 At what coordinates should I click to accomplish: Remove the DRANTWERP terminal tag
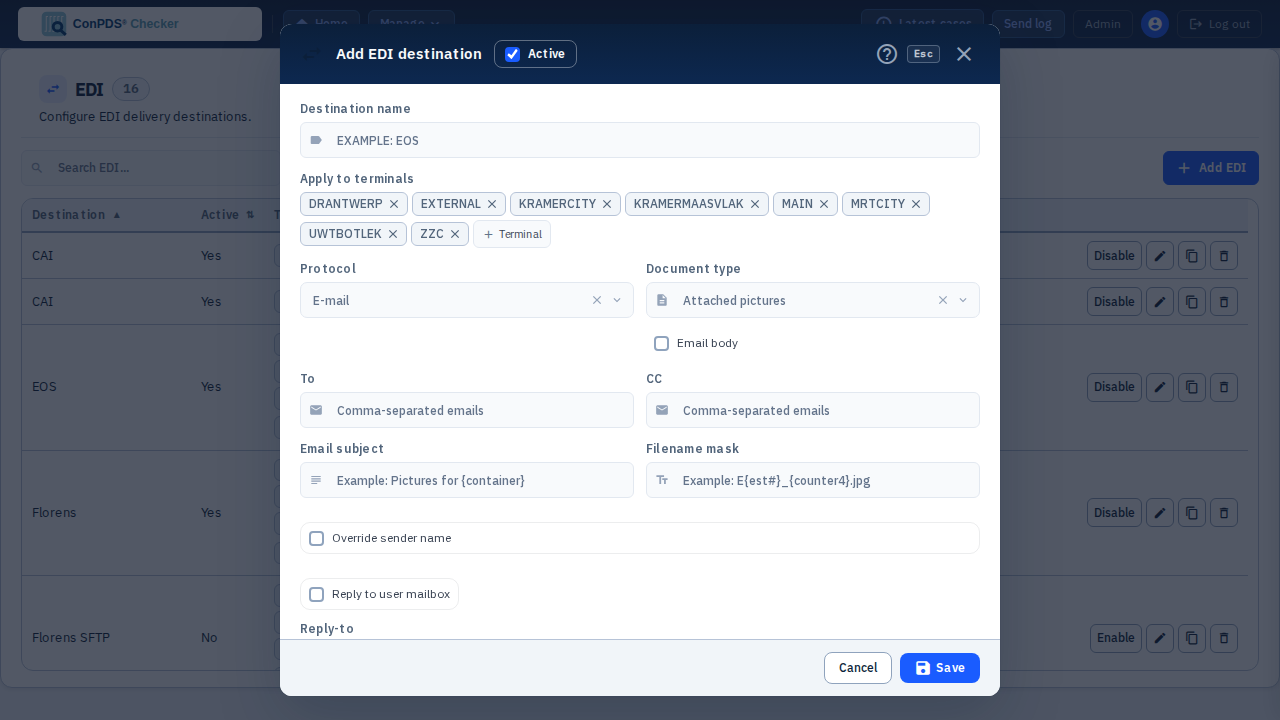pos(394,204)
